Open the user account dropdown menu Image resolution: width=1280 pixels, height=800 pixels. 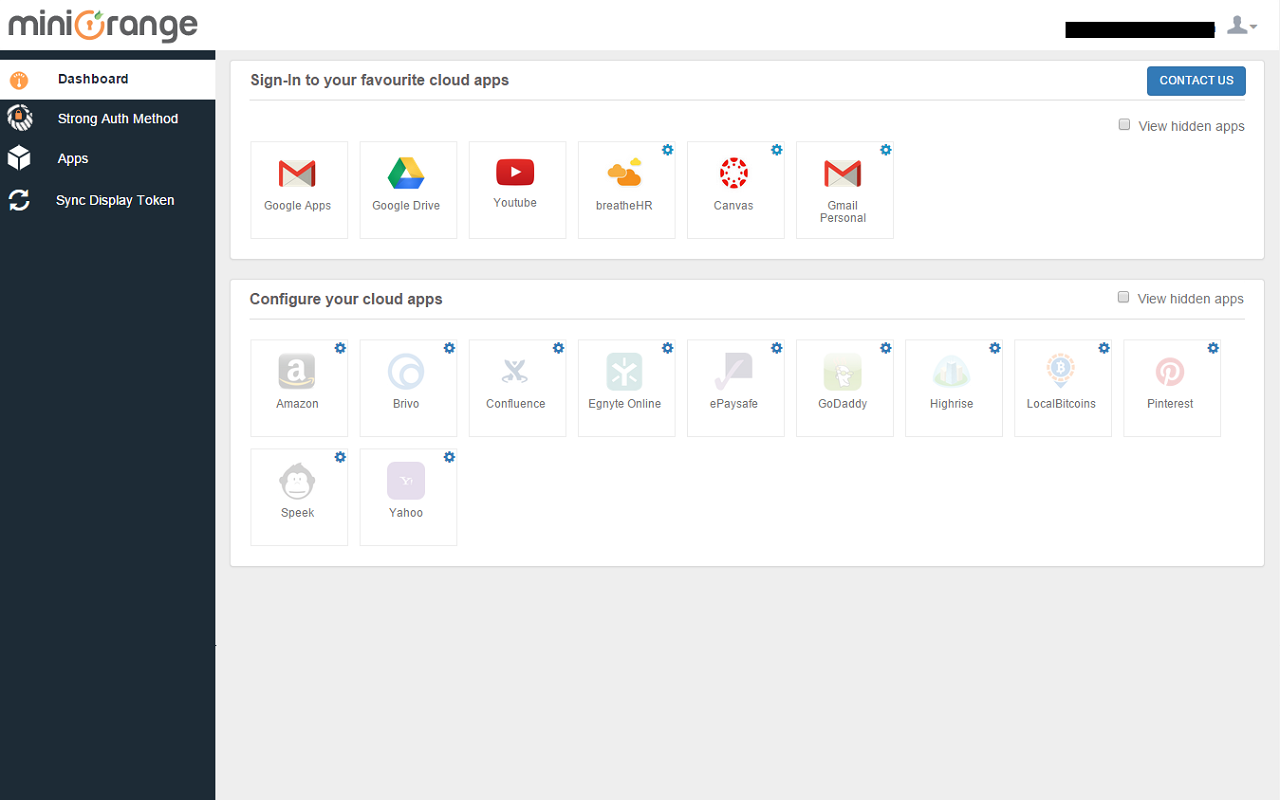(1241, 25)
